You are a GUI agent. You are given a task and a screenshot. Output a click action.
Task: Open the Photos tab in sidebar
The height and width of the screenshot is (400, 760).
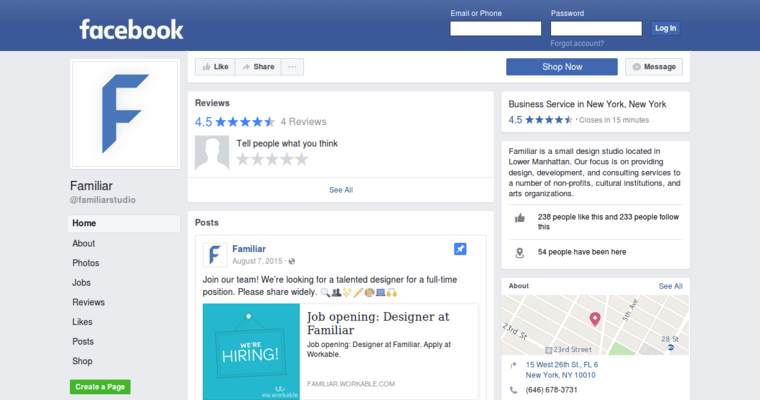(86, 263)
